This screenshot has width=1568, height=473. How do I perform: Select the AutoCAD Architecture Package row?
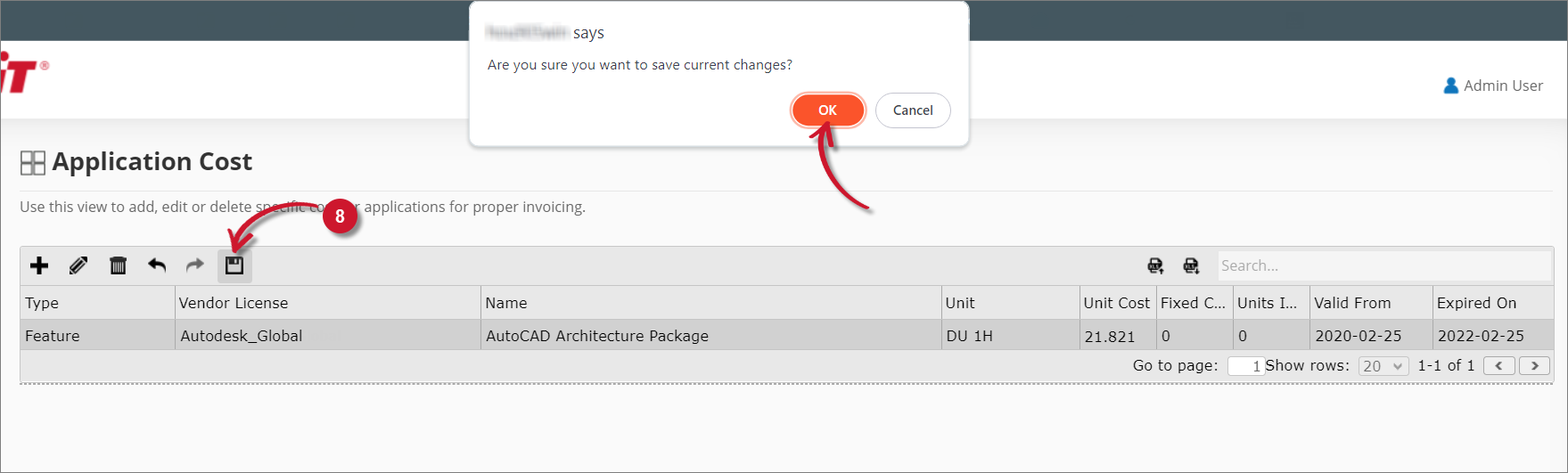coord(596,336)
